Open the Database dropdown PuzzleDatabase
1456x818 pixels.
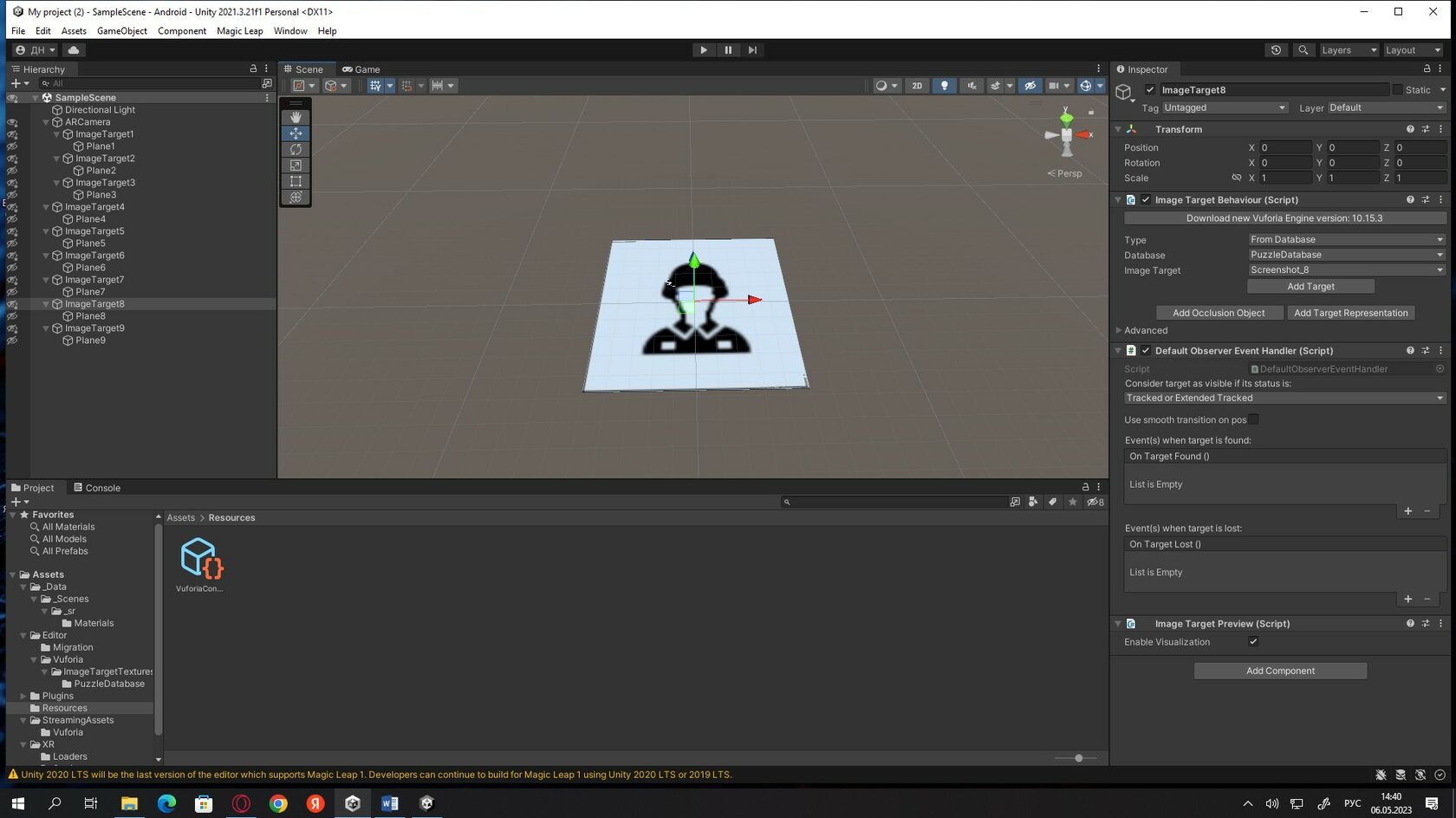(x=1346, y=255)
